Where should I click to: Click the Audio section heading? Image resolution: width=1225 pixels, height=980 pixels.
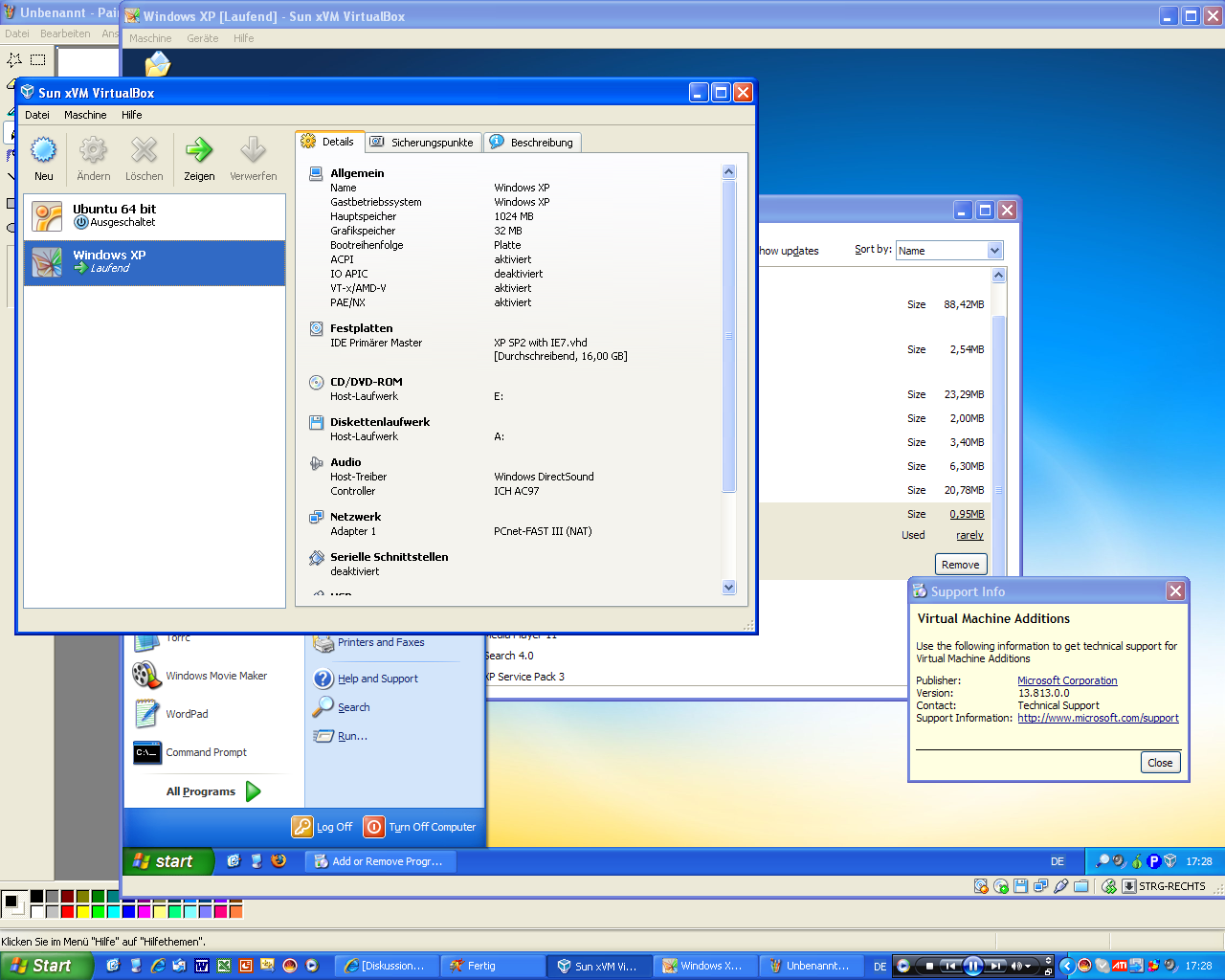tap(345, 462)
